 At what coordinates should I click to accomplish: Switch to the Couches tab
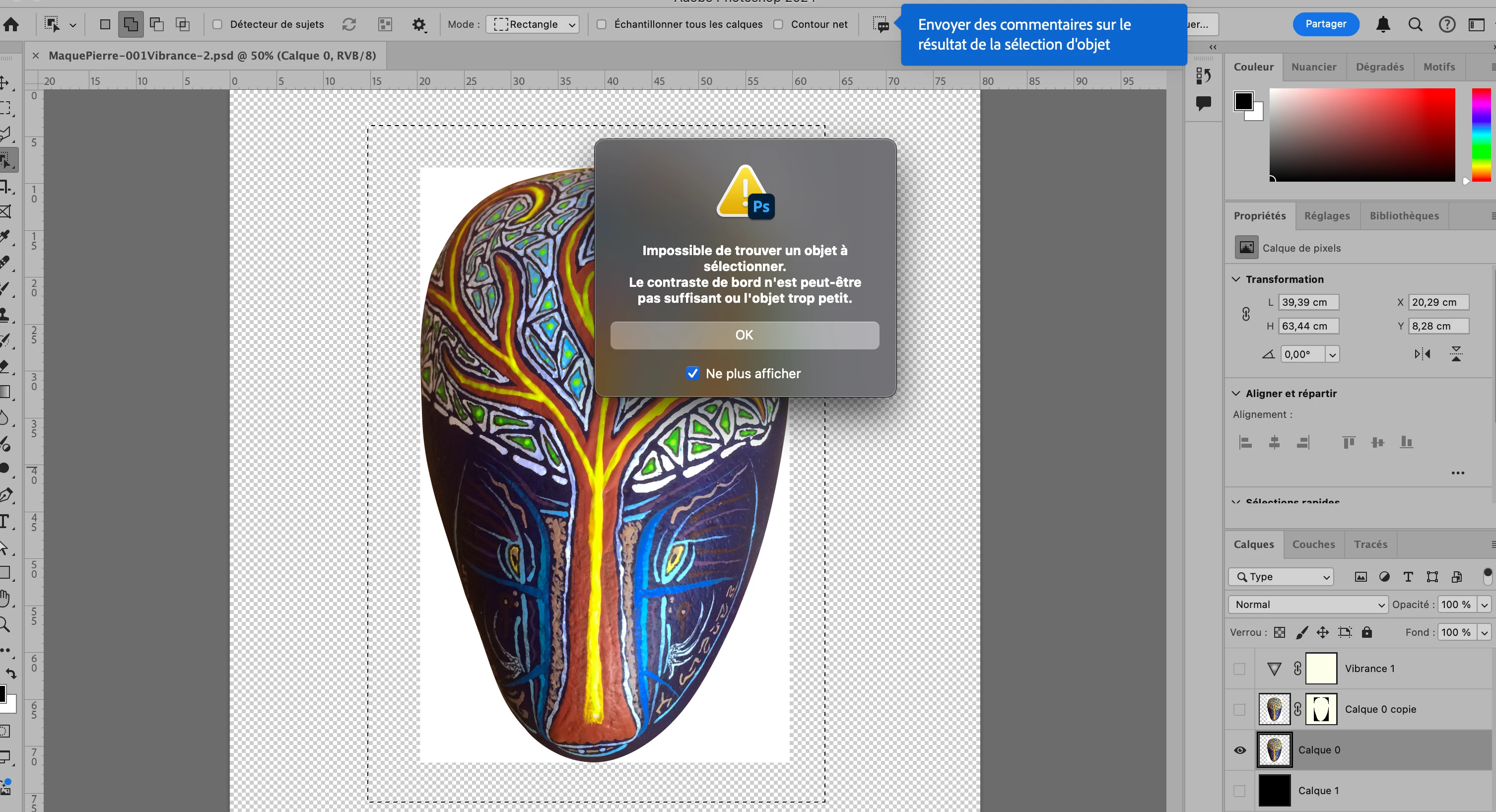pyautogui.click(x=1313, y=544)
